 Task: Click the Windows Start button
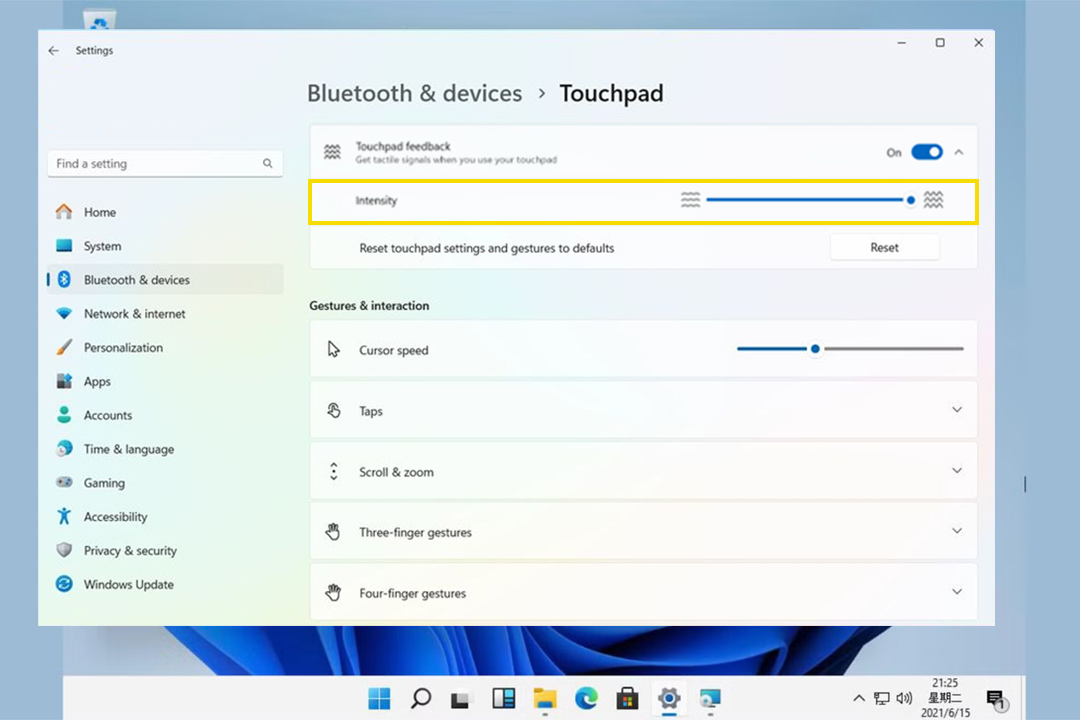point(380,698)
